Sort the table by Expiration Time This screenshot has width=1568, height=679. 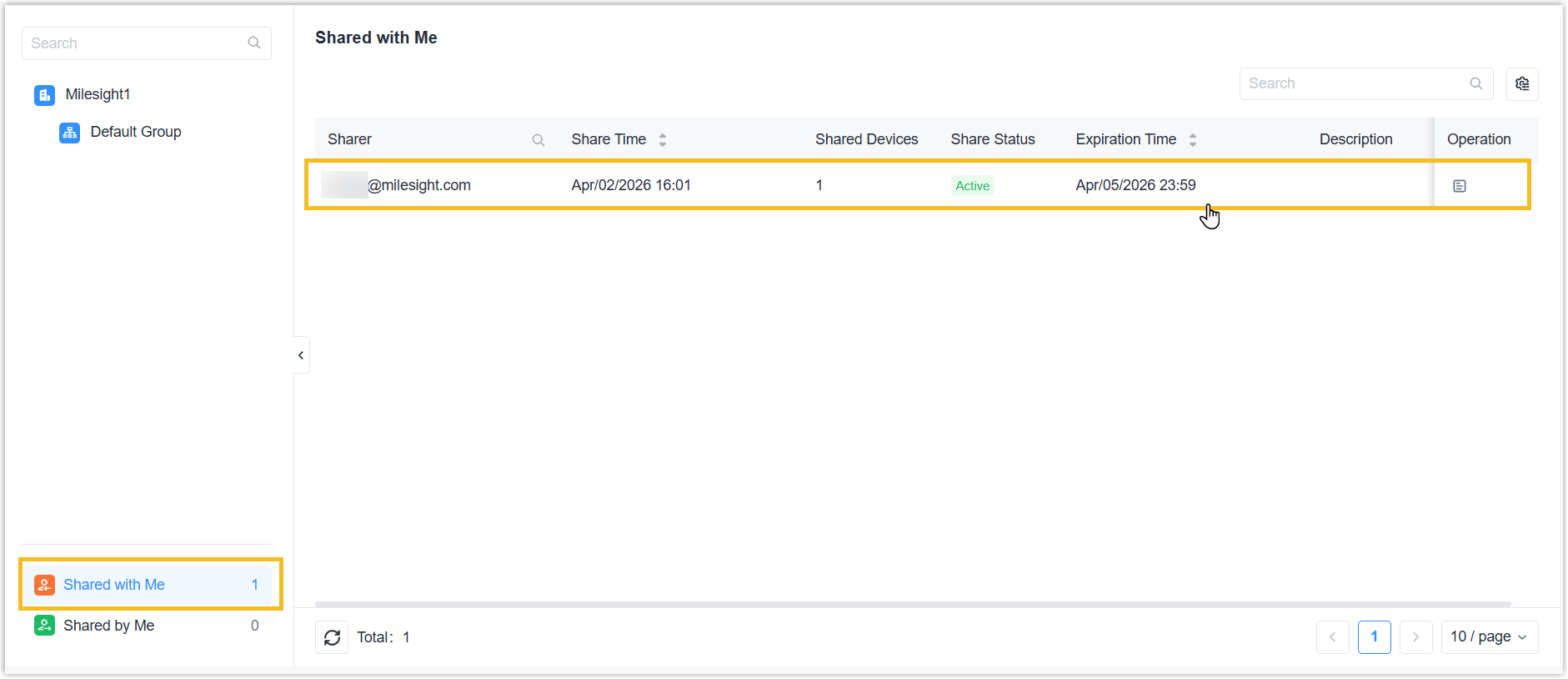click(1193, 140)
